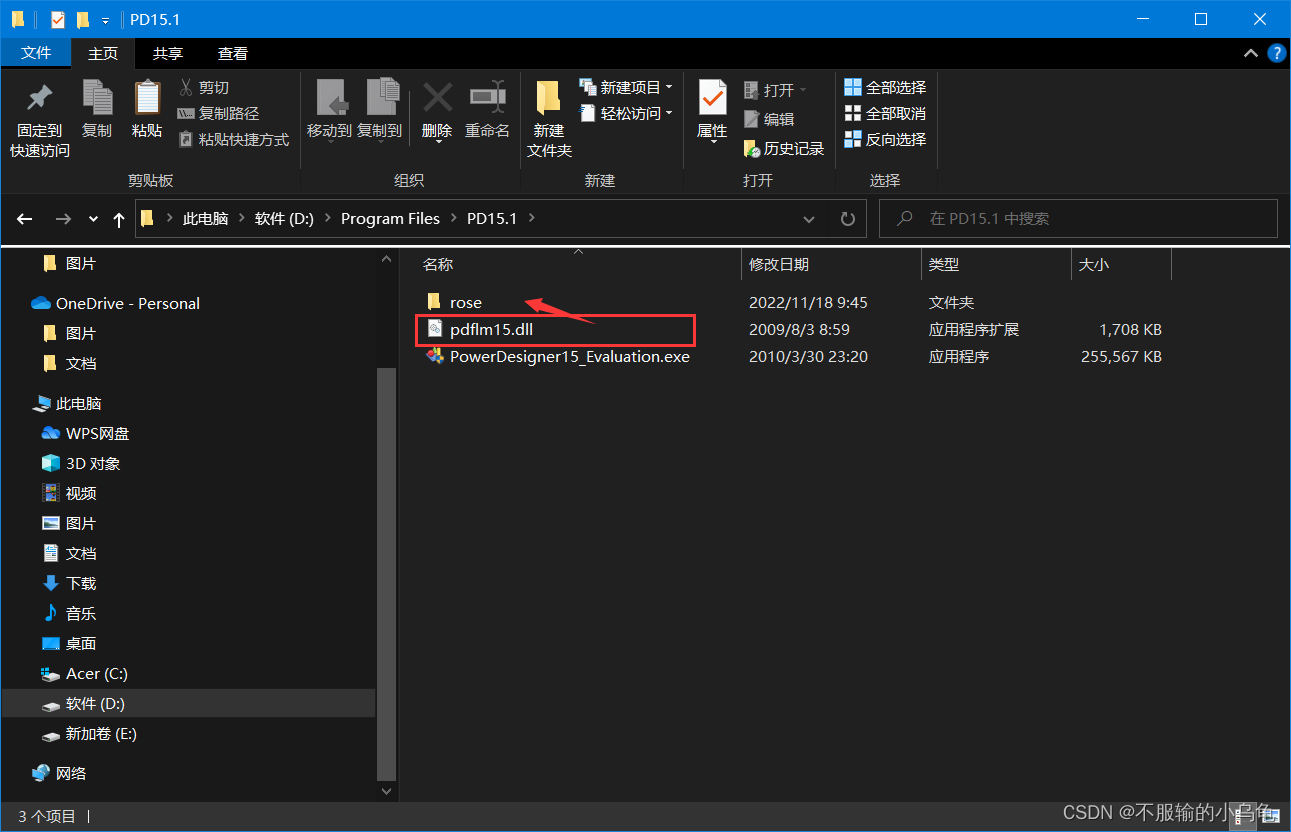This screenshot has height=832, width=1291.
Task: Click the navigation pane vertical scrollbar
Action: (x=387, y=573)
